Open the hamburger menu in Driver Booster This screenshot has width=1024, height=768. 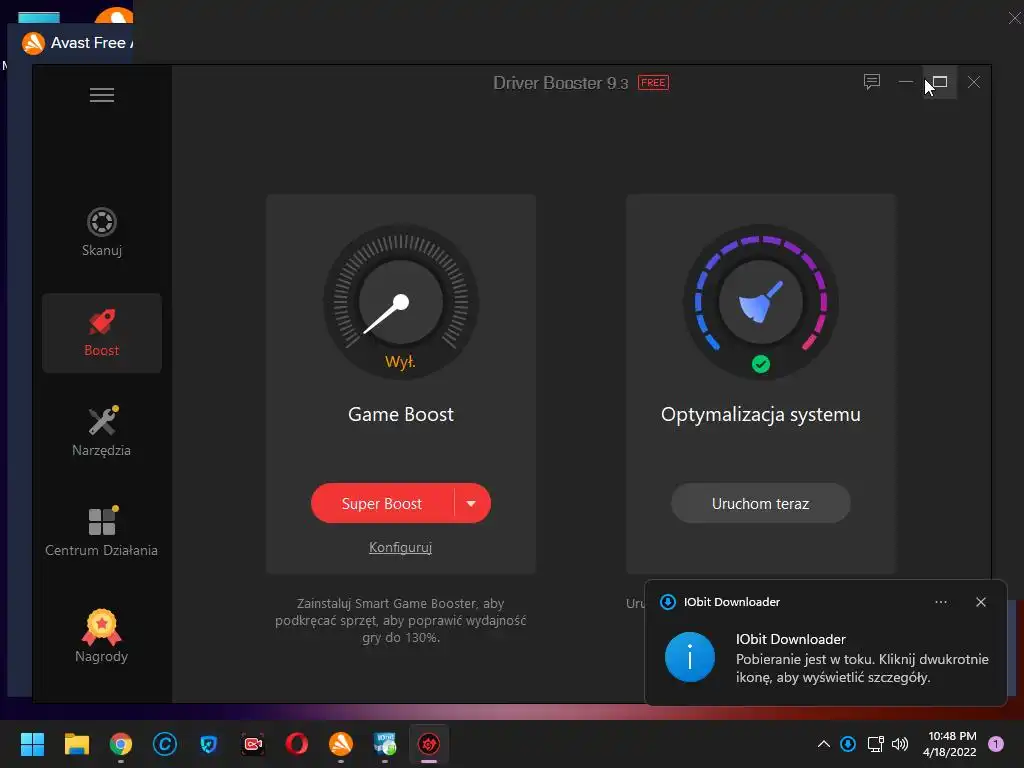[102, 95]
